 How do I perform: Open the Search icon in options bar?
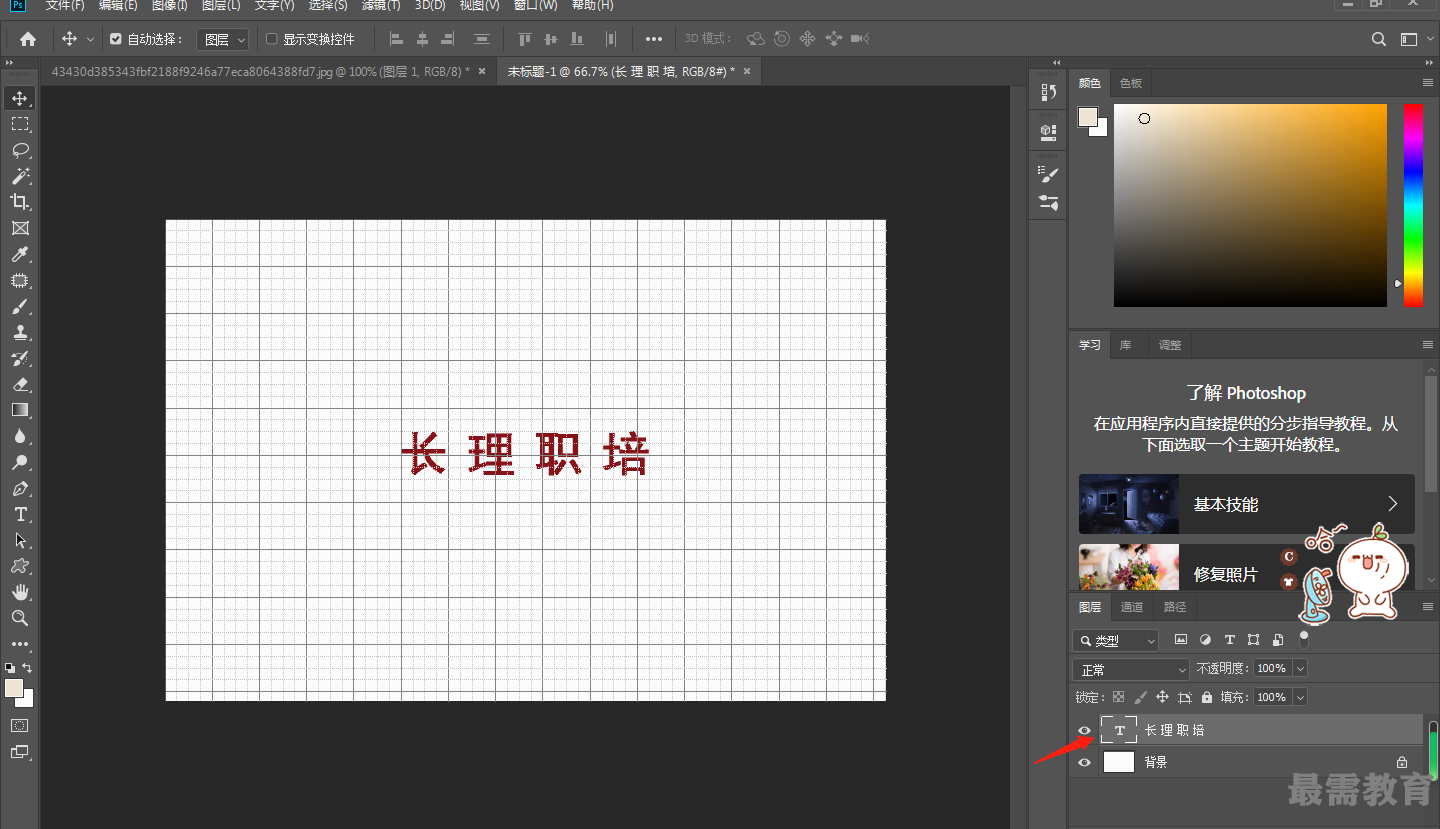tap(1379, 39)
